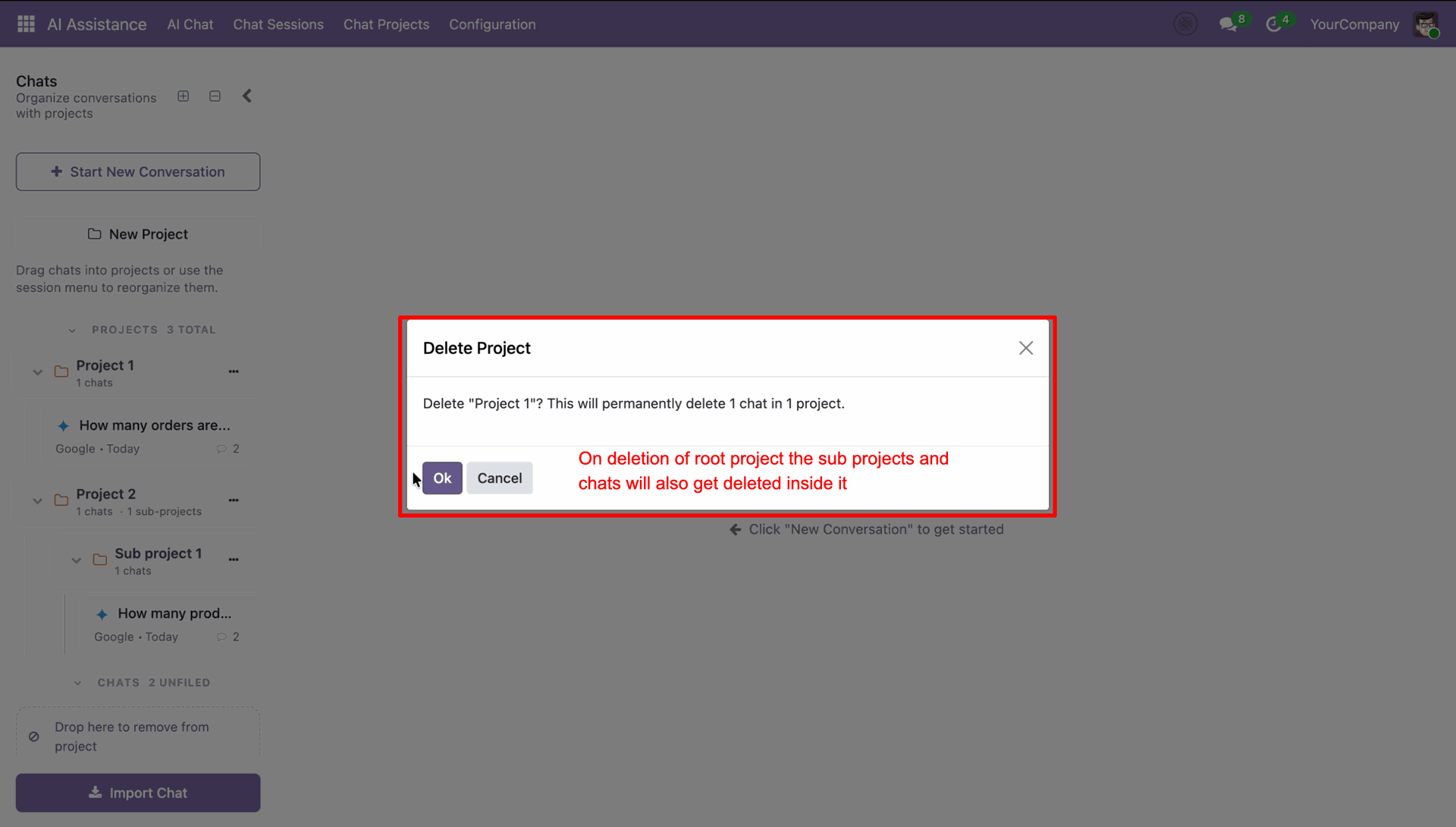Open the Chat Sessions menu
This screenshot has width=1456, height=827.
[278, 24]
